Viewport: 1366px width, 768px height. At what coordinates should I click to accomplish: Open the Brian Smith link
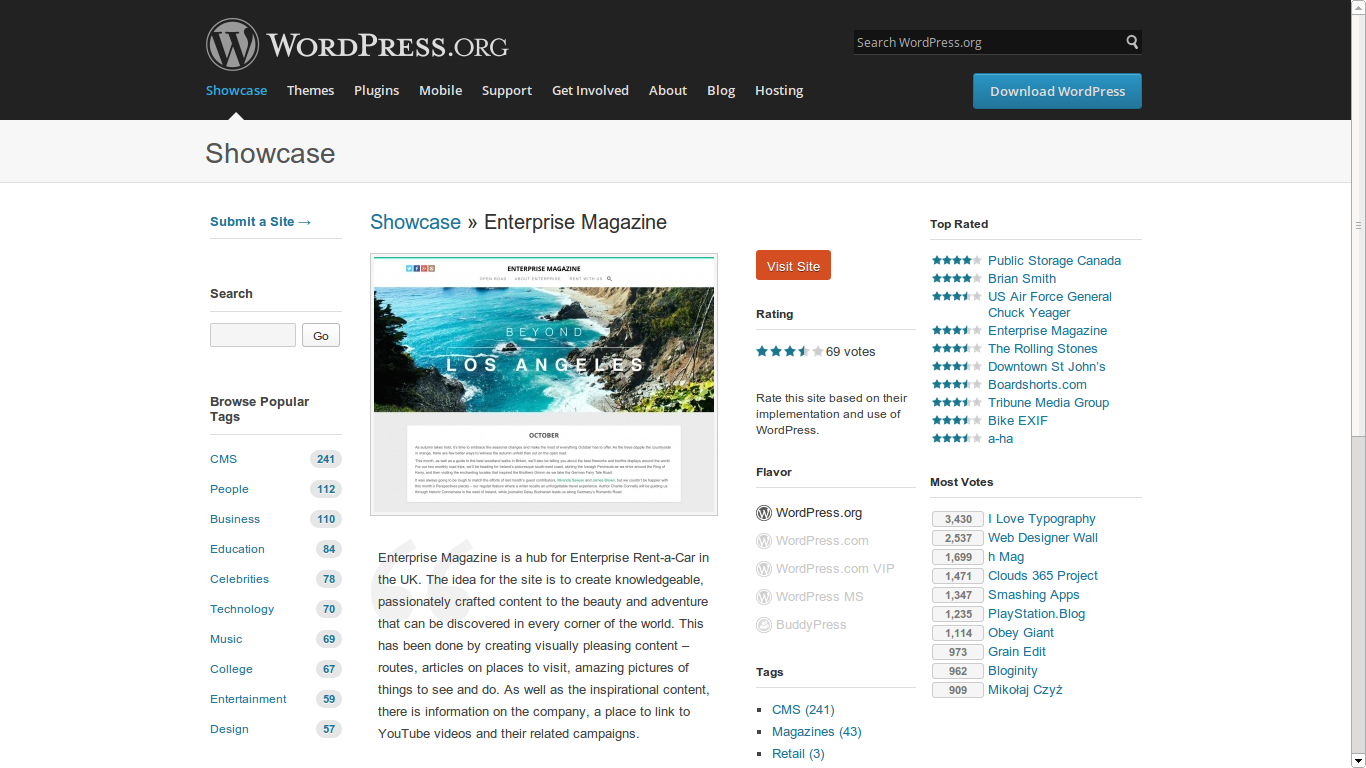(1022, 279)
